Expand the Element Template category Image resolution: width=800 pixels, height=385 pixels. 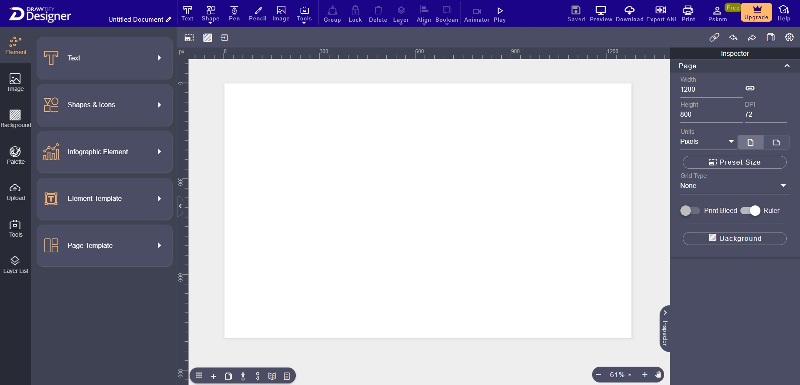(105, 199)
